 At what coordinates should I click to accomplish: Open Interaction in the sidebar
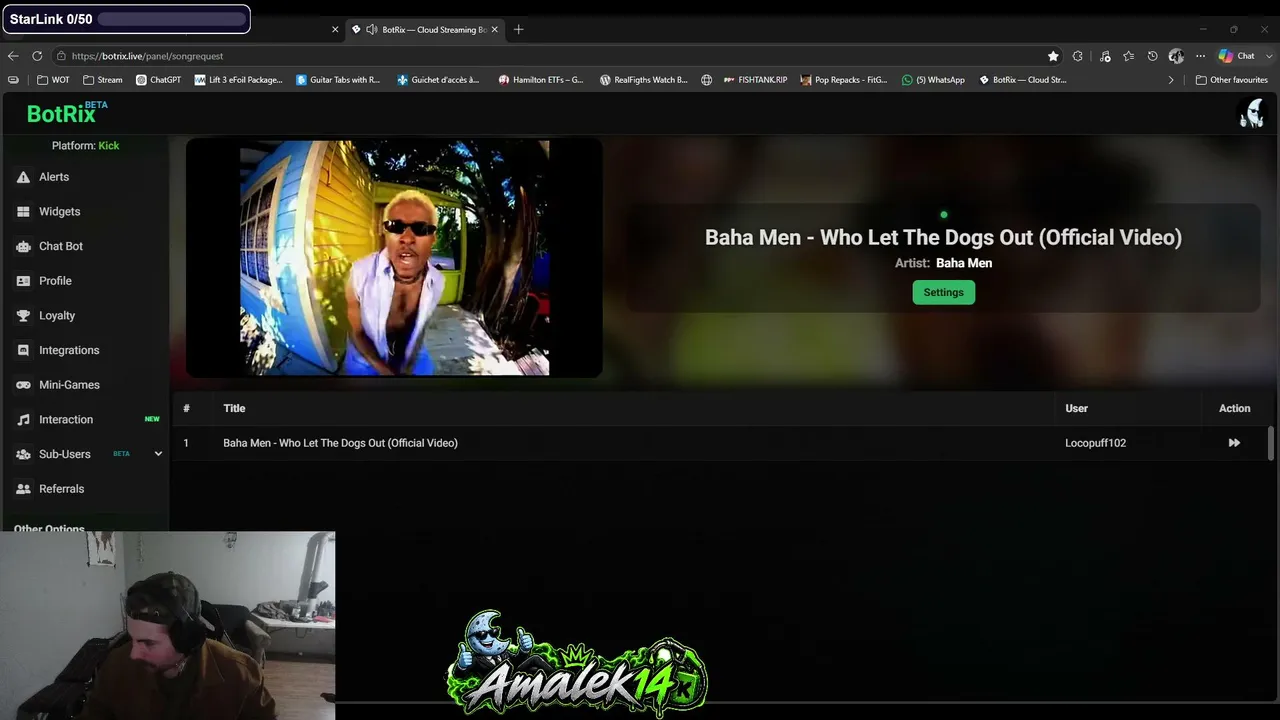click(x=66, y=420)
